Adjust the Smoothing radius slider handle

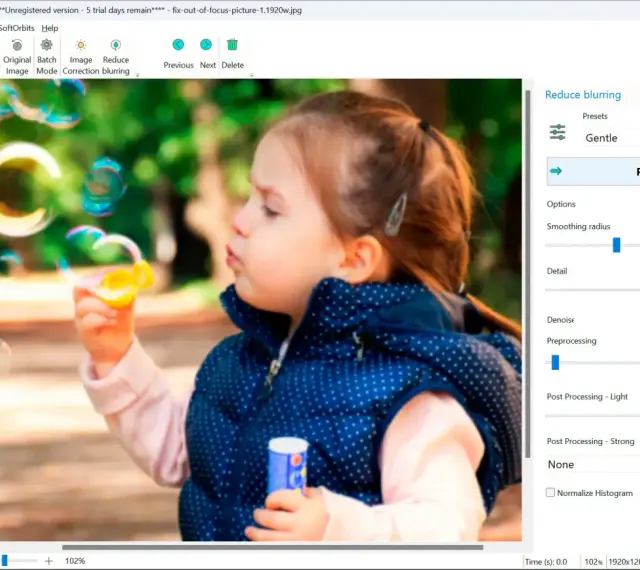coord(616,245)
